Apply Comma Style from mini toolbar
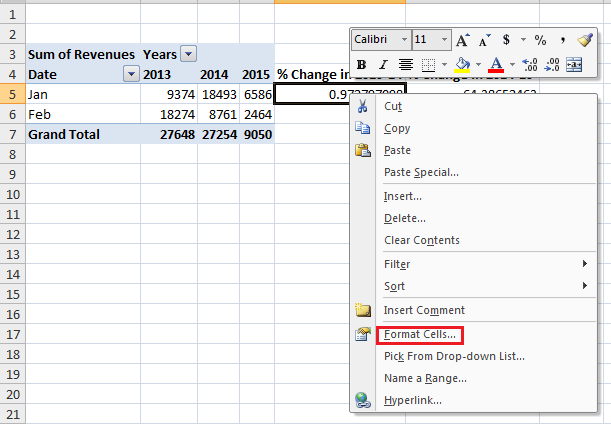 [x=562, y=40]
